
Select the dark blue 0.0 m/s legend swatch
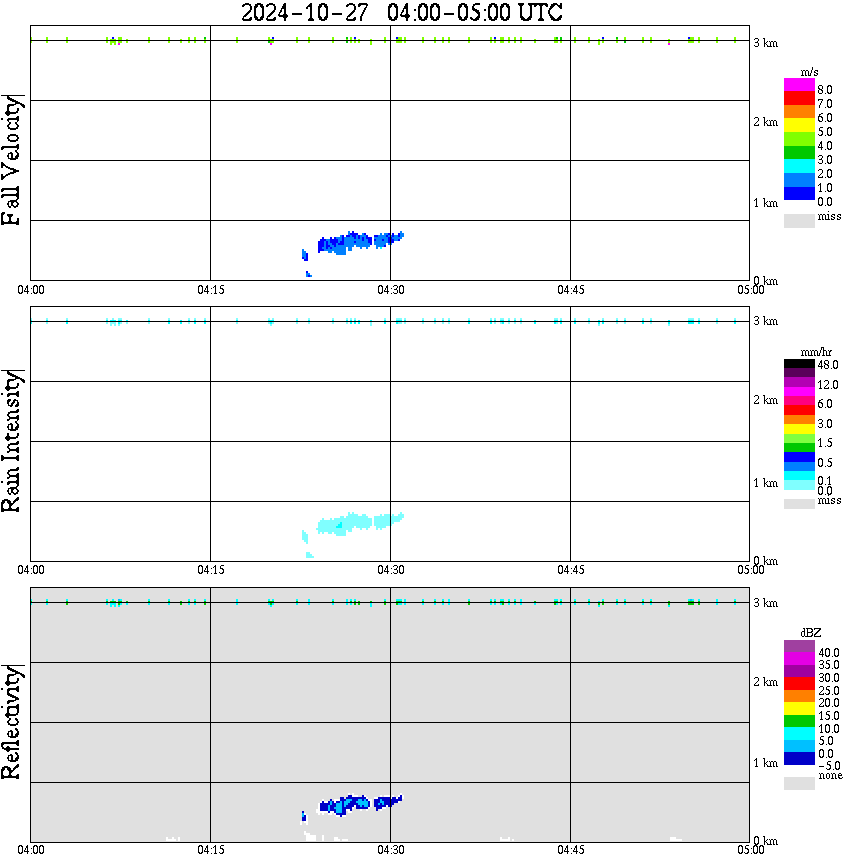click(799, 193)
